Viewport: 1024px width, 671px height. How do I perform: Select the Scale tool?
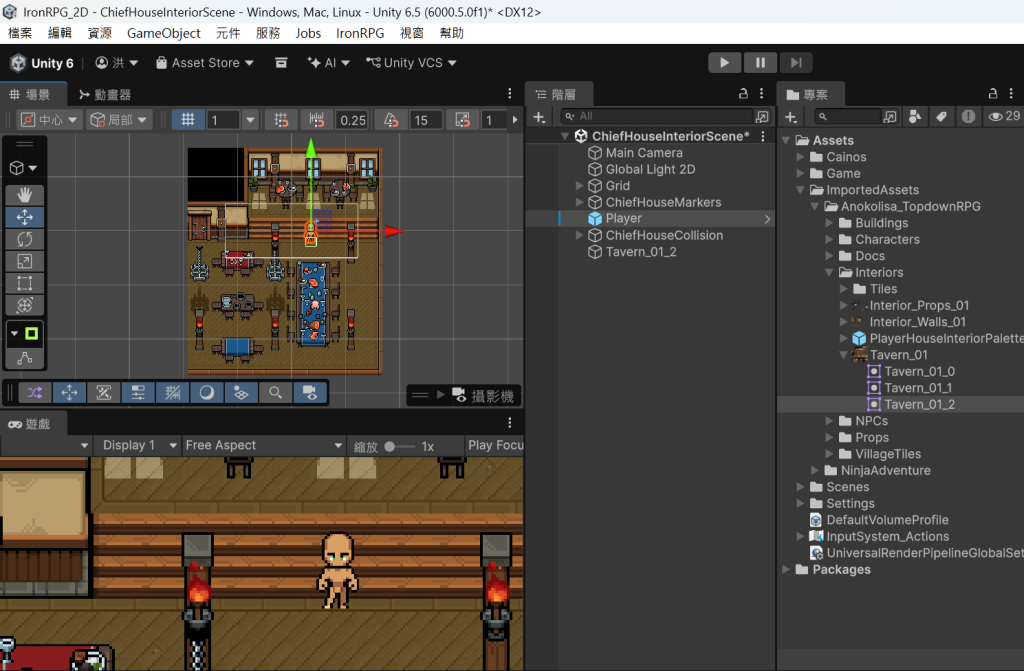[x=25, y=261]
